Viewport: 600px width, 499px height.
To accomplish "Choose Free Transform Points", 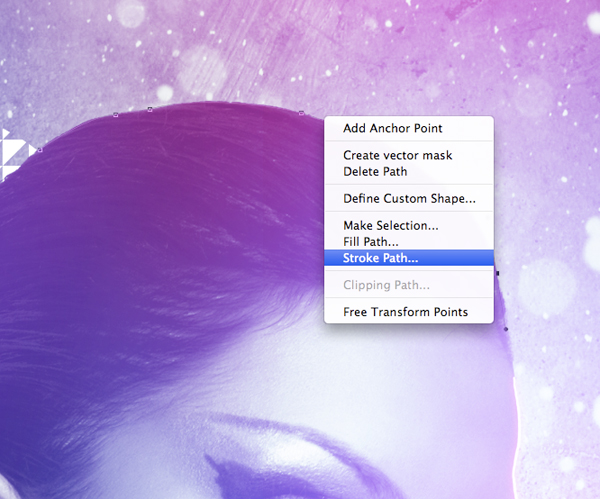I will coord(405,312).
